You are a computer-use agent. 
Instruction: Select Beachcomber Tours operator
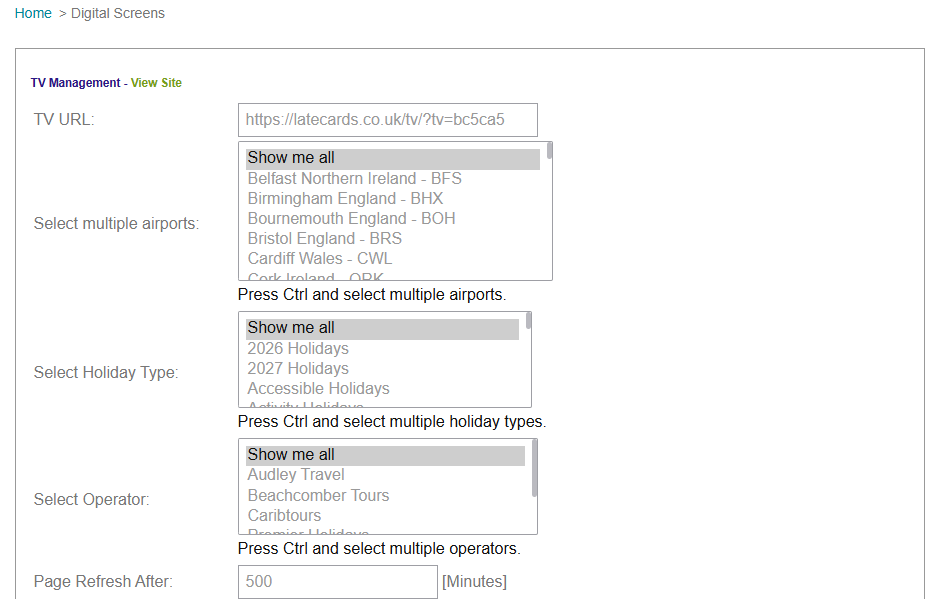point(318,496)
